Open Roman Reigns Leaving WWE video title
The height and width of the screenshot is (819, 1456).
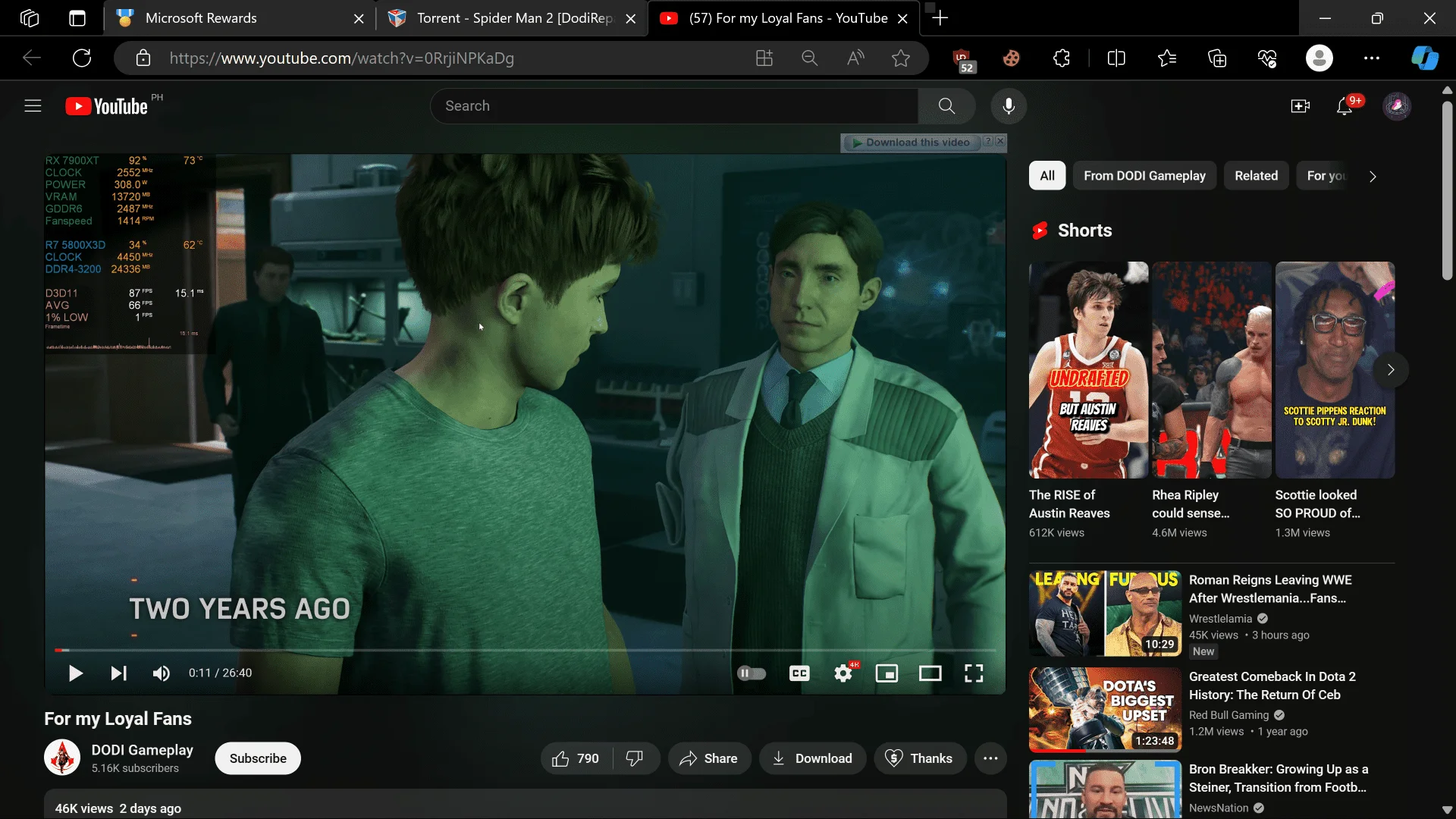point(1270,589)
